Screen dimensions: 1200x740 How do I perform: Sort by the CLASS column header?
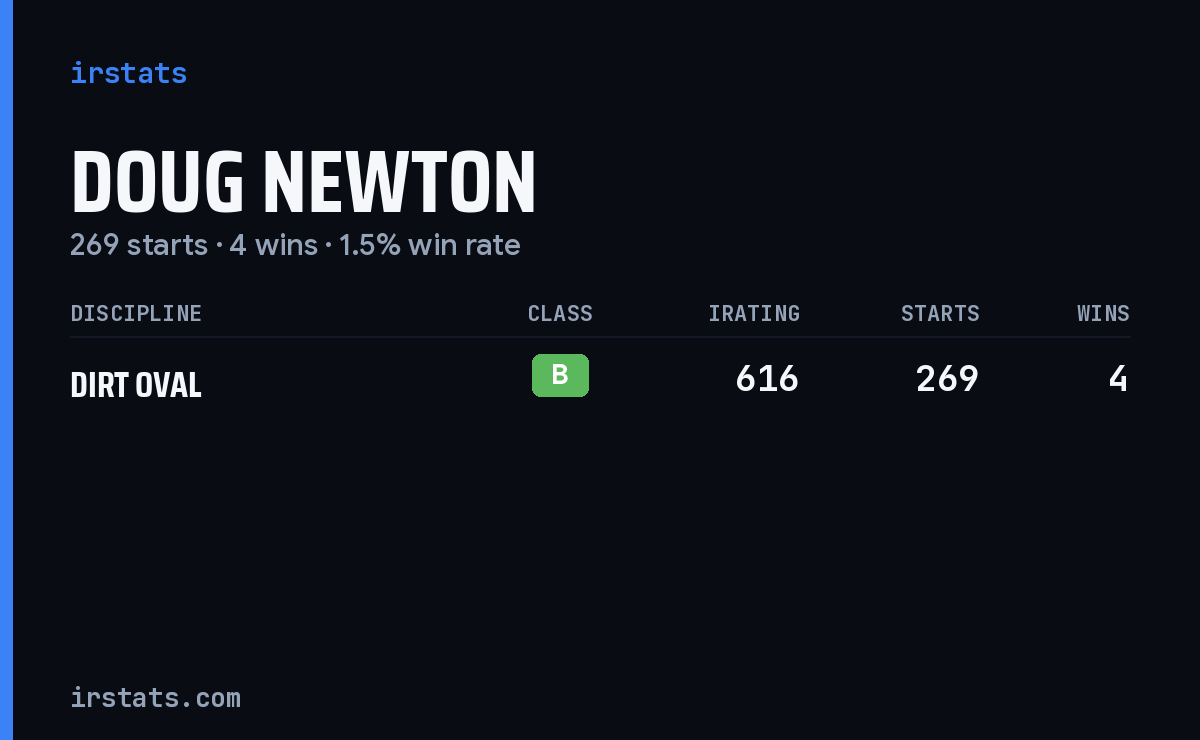(560, 313)
